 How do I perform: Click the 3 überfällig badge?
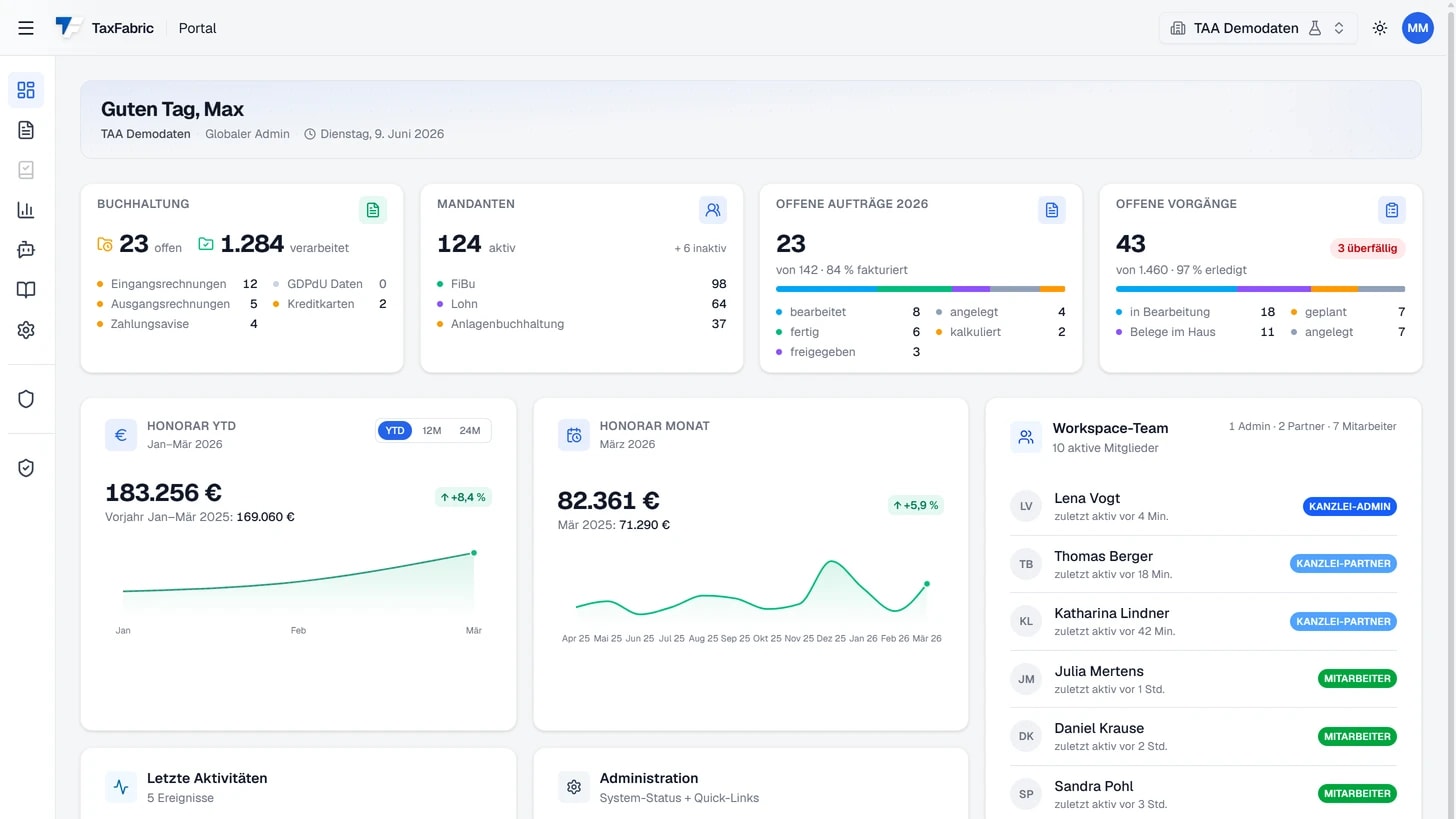click(x=1367, y=248)
